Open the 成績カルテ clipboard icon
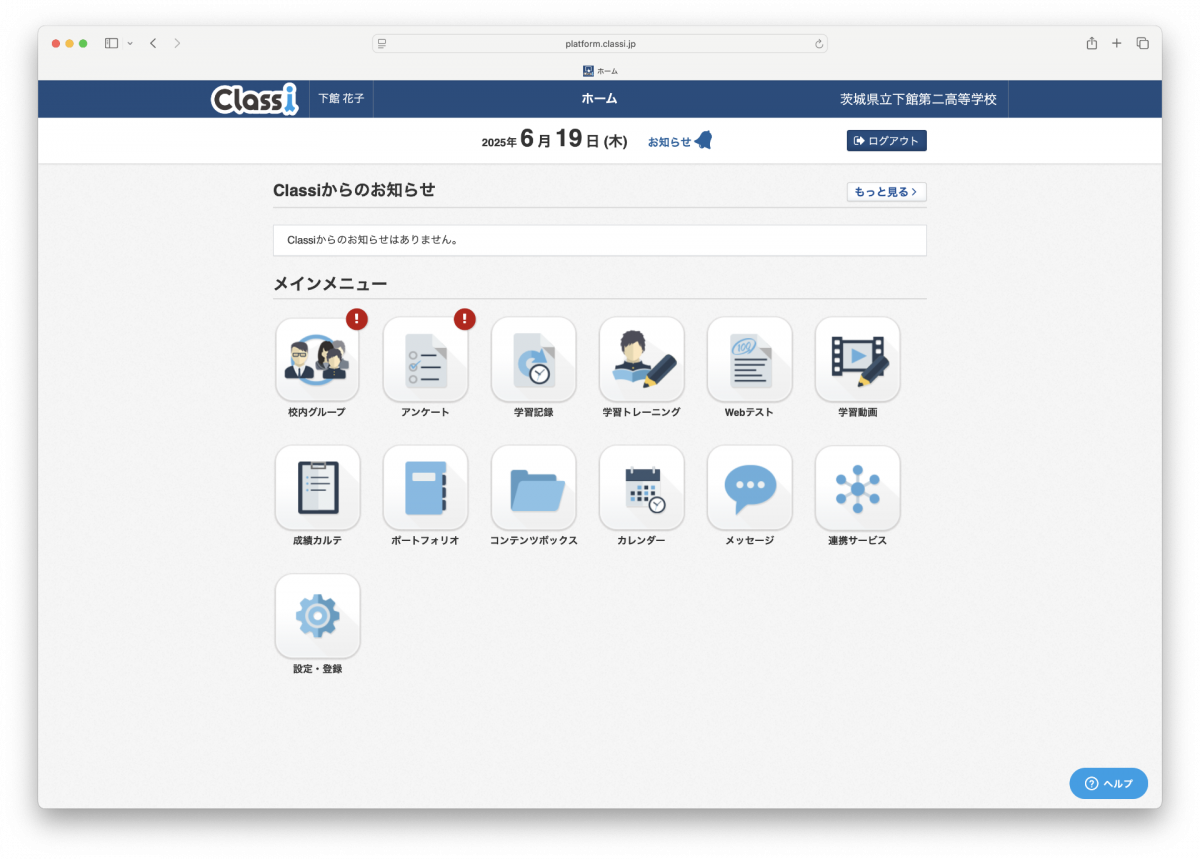Viewport: 1200px width, 859px height. click(x=317, y=488)
